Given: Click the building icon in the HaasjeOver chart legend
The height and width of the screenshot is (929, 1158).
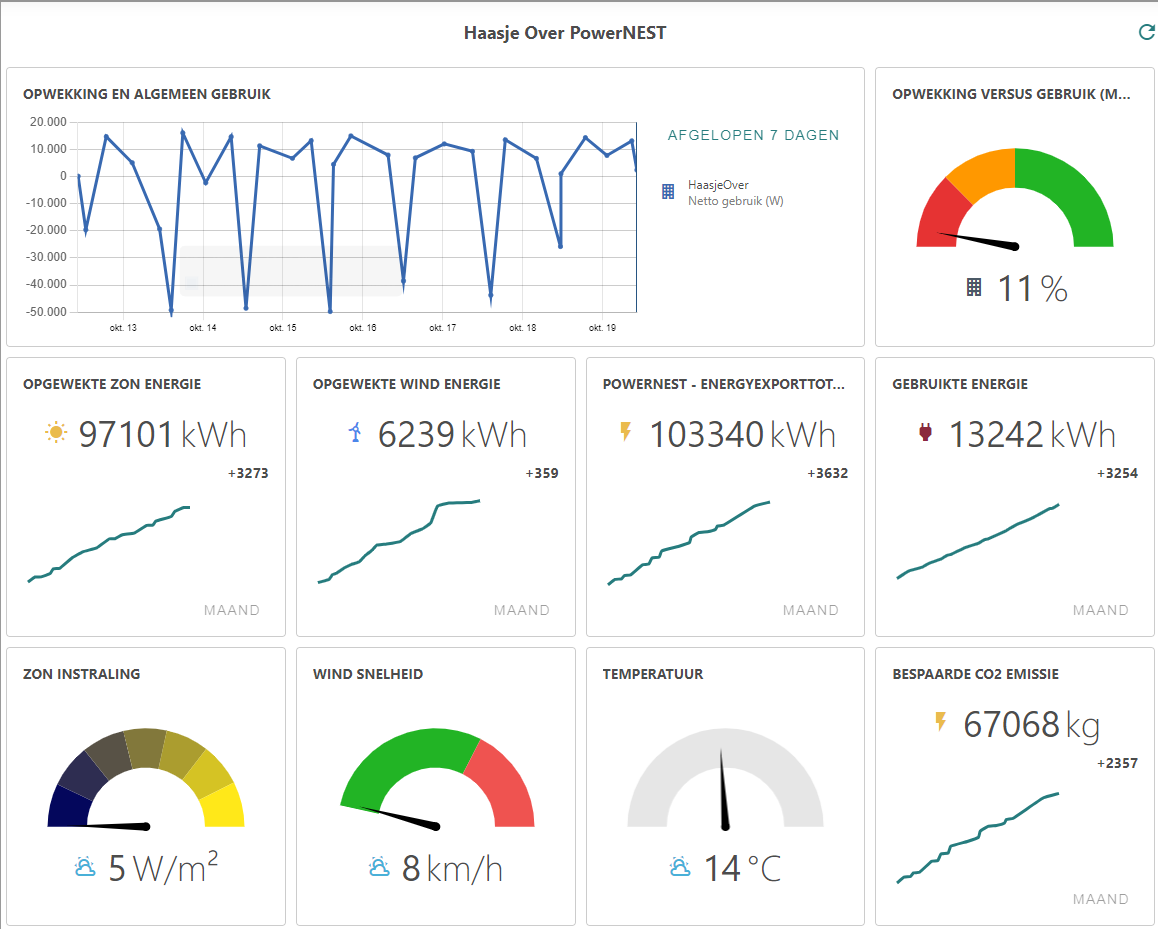Looking at the screenshot, I should point(668,192).
